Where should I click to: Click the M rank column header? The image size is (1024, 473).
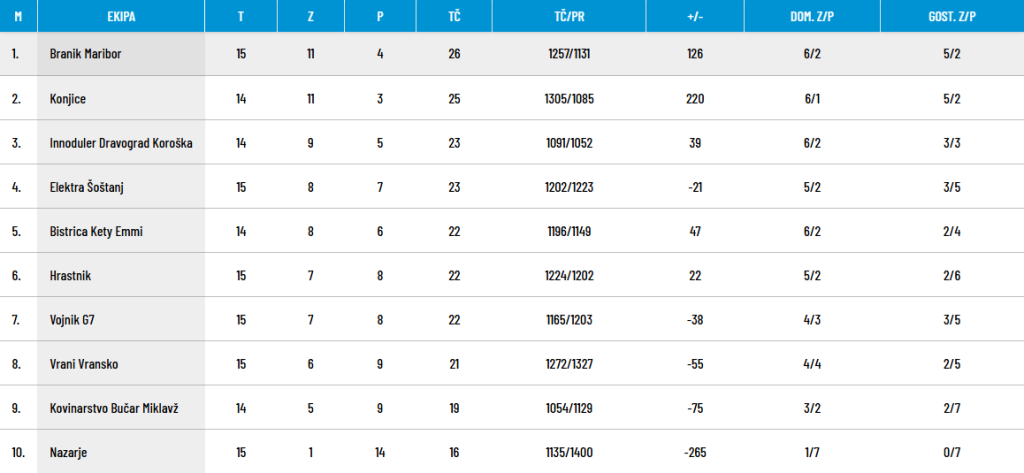click(x=19, y=17)
